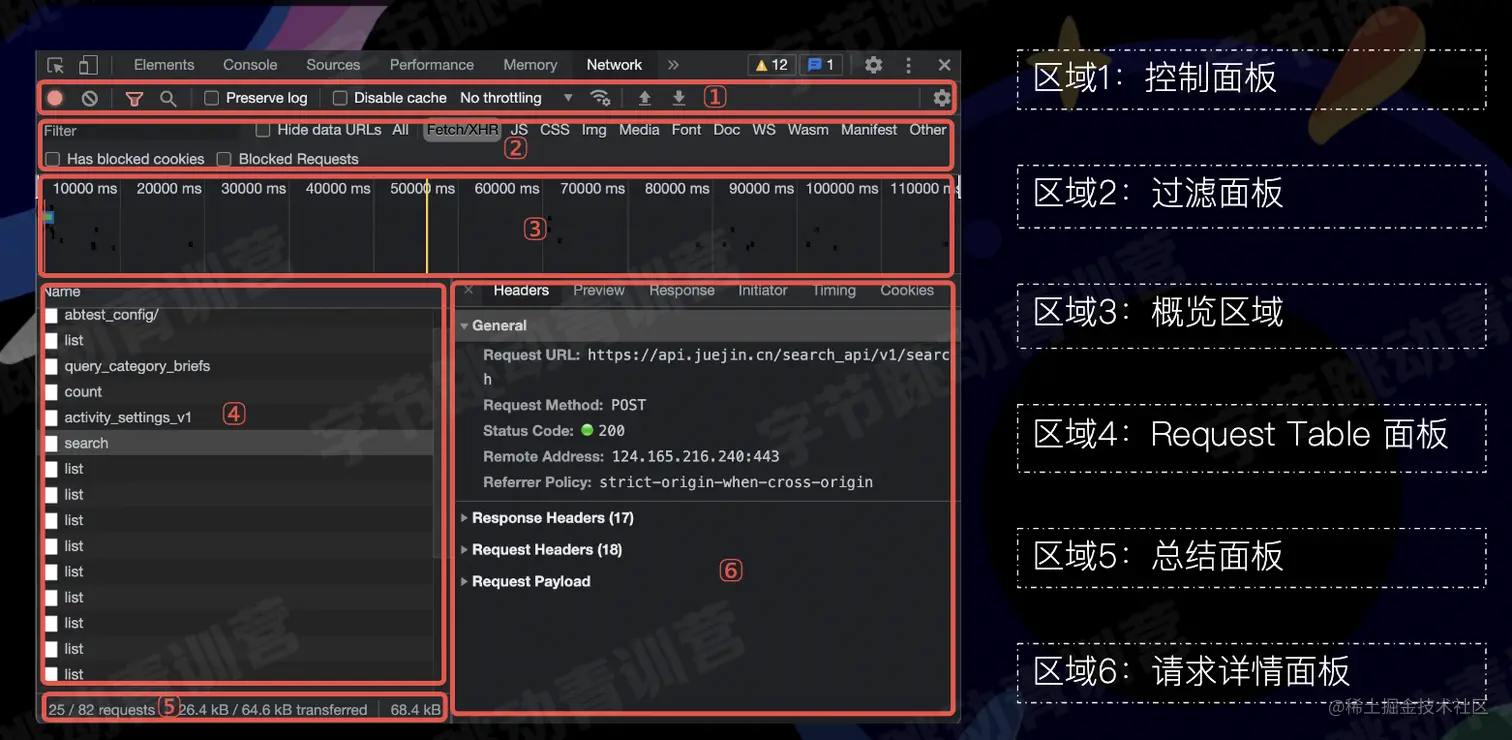Filter requests by Media
The width and height of the screenshot is (1512, 740).
(639, 130)
